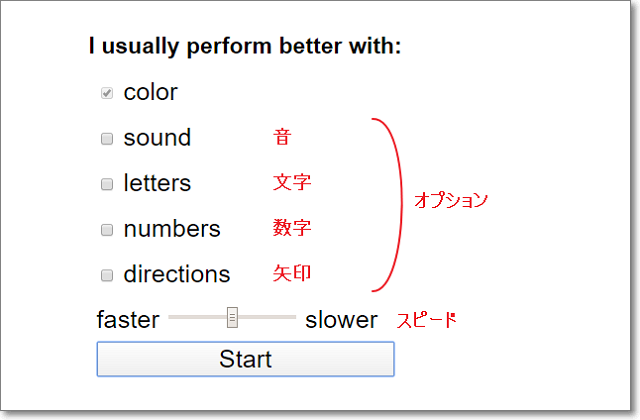Click the "slower" slider label
The height and width of the screenshot is (420, 640).
341,320
